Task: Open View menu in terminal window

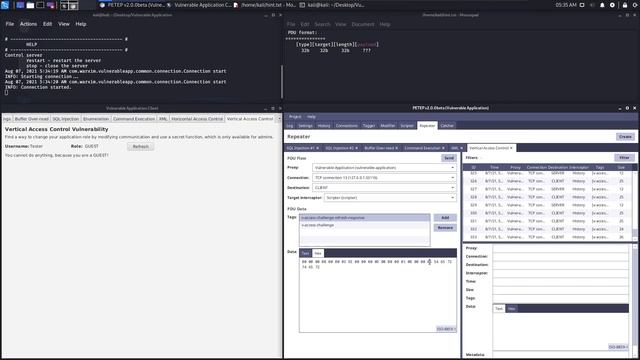Action: tap(64, 24)
